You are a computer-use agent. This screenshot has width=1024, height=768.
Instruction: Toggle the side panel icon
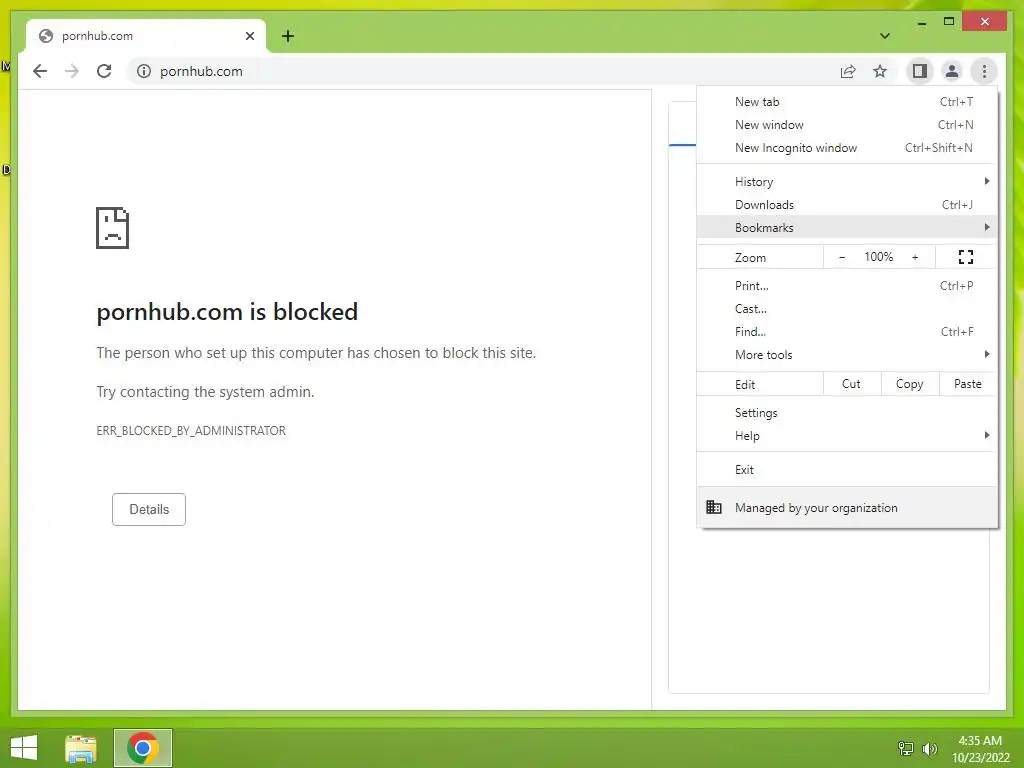(x=920, y=71)
